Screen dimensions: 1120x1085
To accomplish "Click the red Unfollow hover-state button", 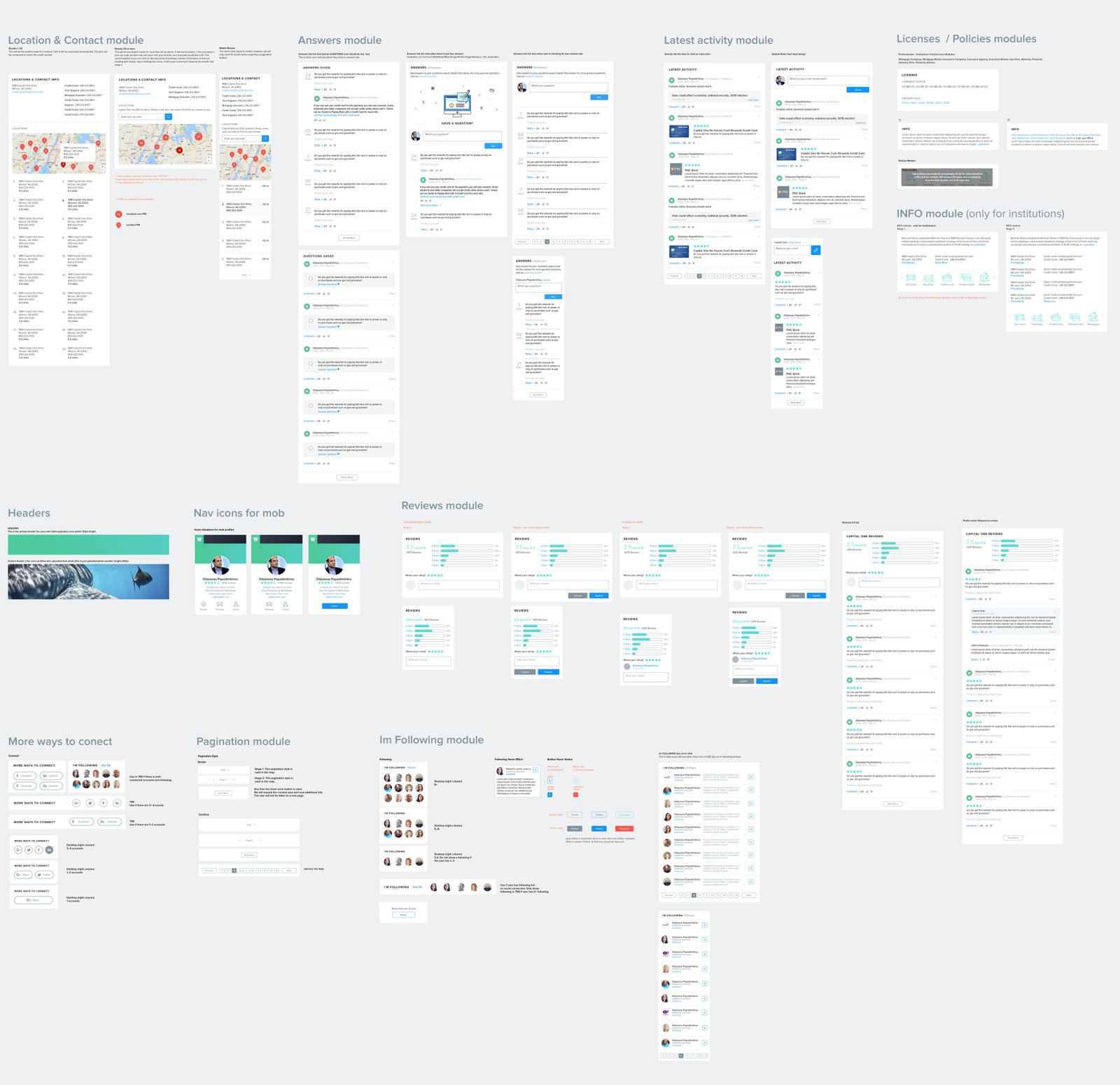I will coord(624,828).
